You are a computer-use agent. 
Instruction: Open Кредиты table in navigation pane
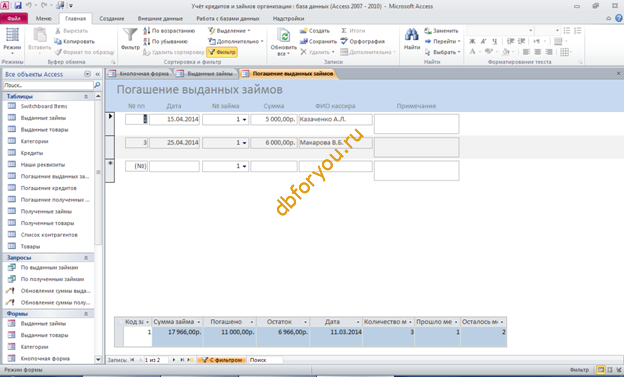pyautogui.click(x=32, y=153)
